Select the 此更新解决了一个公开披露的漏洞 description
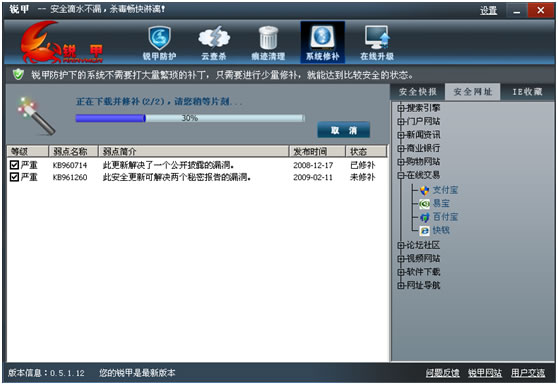 tap(168, 165)
